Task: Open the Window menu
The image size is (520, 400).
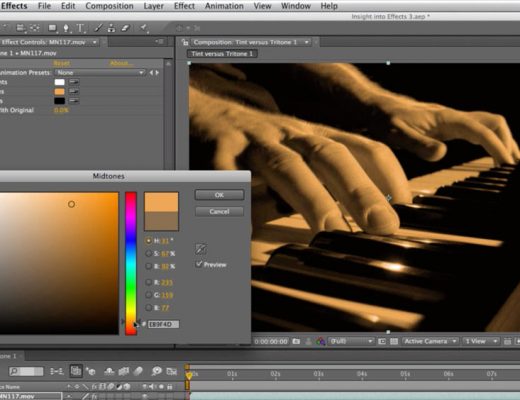Action: [x=296, y=6]
